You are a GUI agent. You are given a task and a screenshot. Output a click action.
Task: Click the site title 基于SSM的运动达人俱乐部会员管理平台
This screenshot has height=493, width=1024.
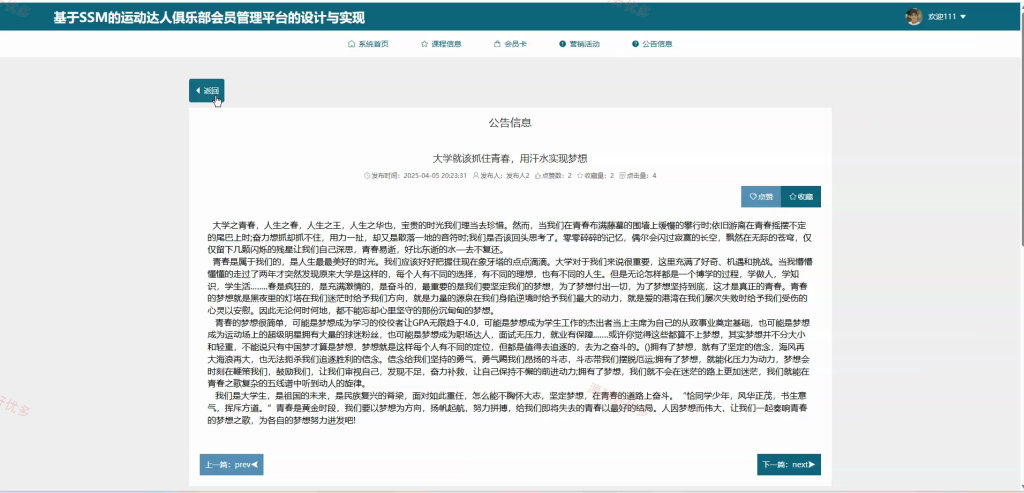coord(209,18)
